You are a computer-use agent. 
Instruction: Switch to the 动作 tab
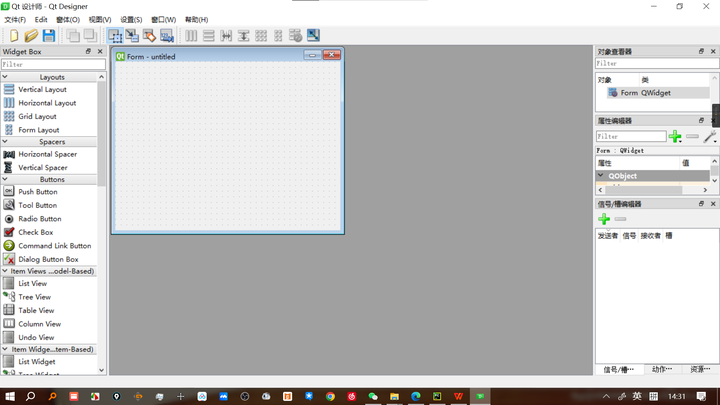[x=662, y=370]
